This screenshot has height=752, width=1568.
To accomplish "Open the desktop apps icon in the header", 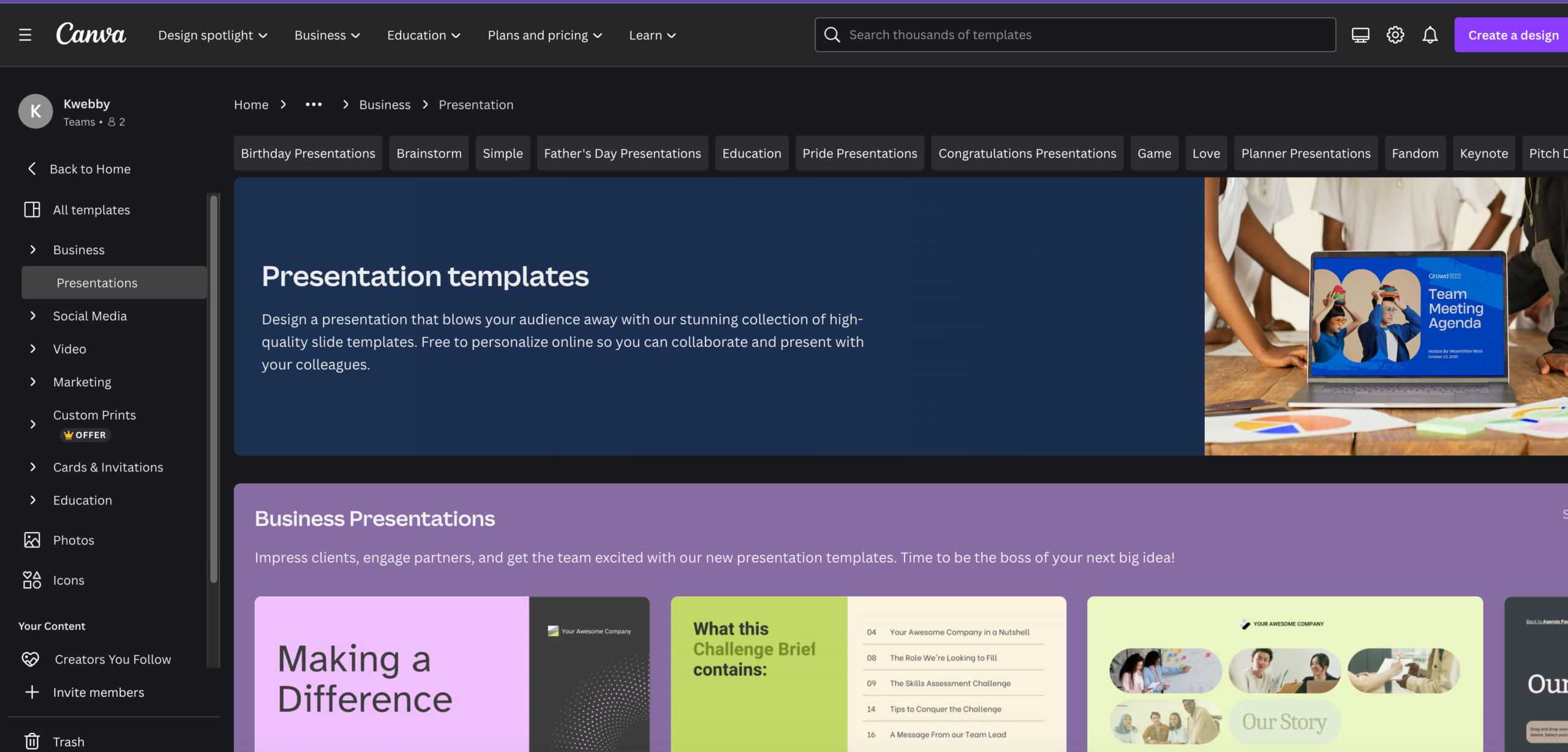I will coord(1360,34).
